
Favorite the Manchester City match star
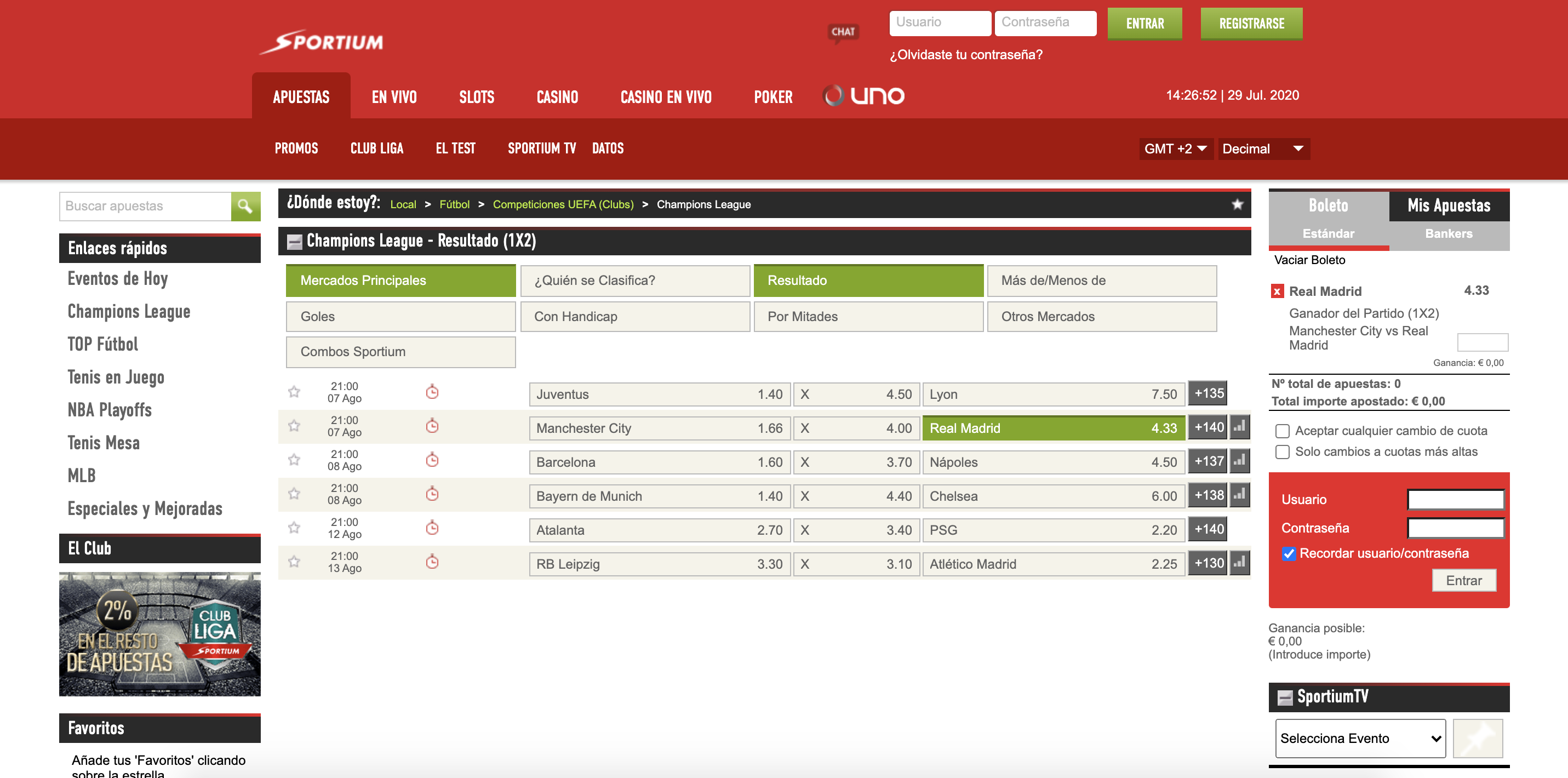(x=294, y=426)
